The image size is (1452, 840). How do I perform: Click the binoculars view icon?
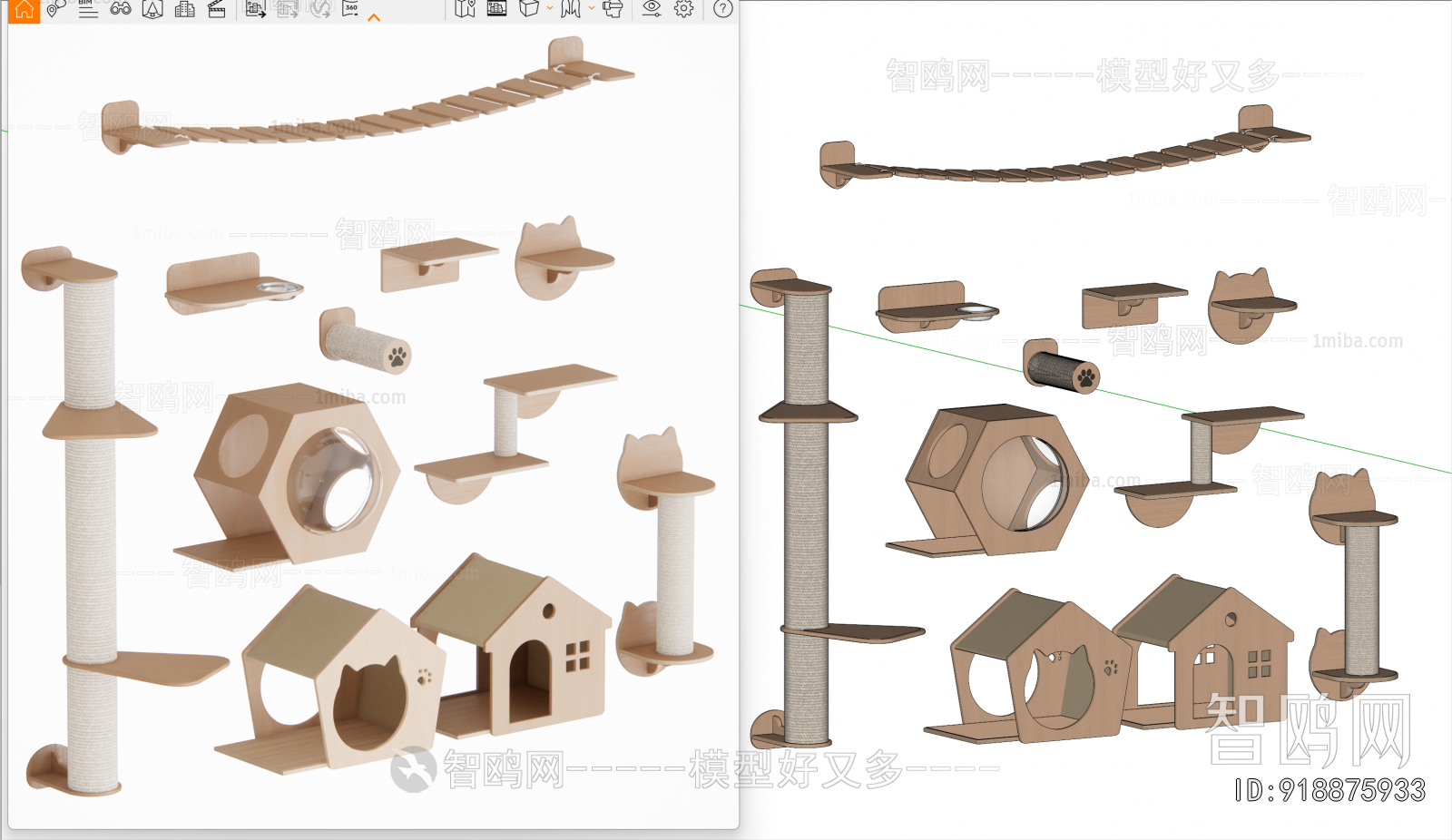click(x=120, y=9)
